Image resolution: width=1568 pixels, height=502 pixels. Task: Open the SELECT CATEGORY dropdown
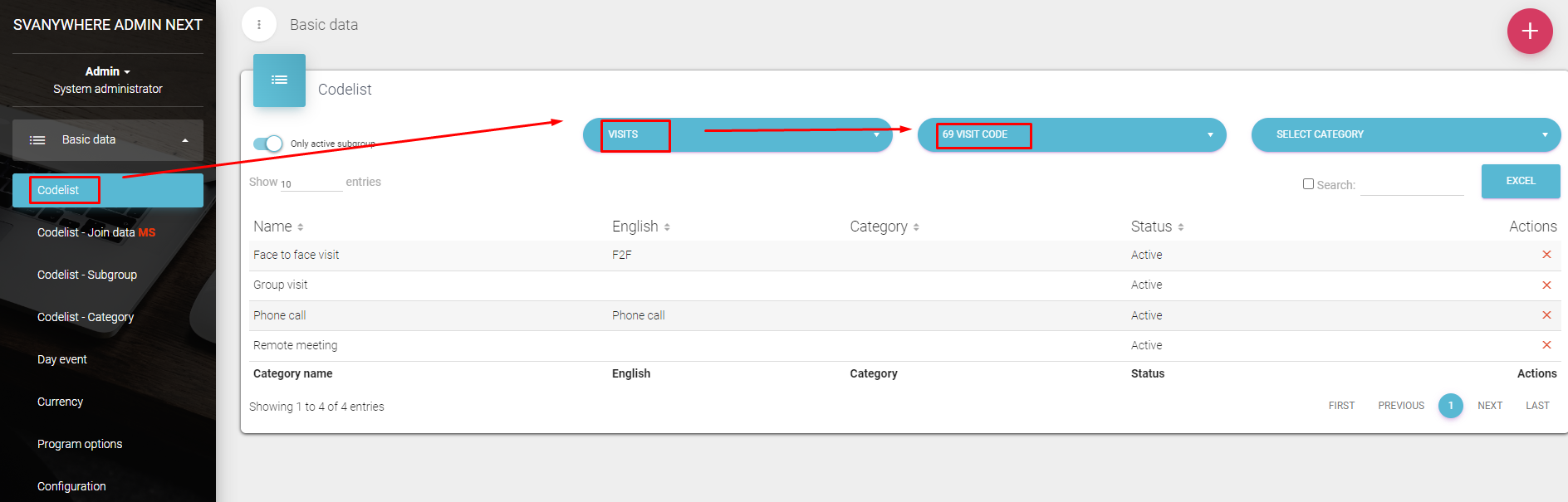(x=1405, y=134)
